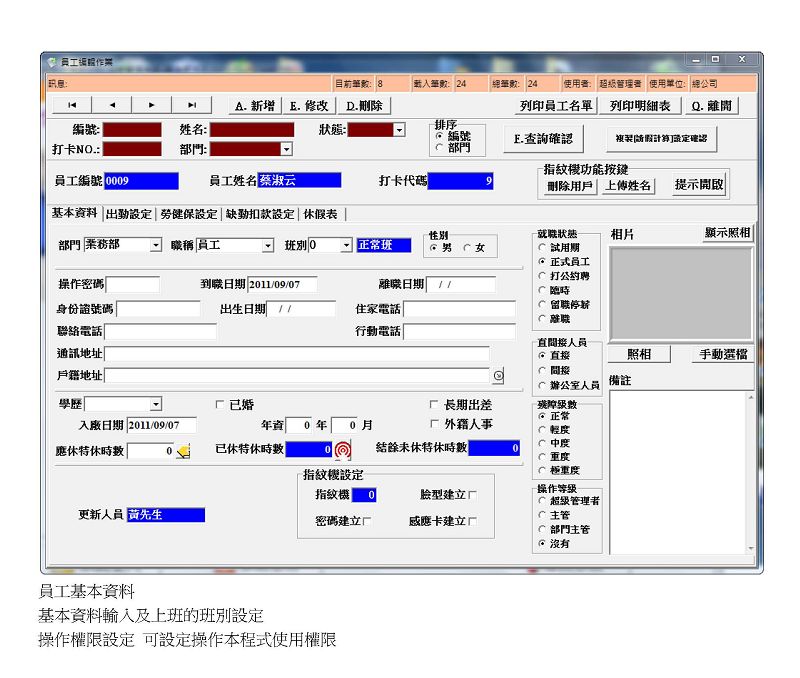Click yellow hand icon beside 應休特休時數
Screen dimensions: 800x678
tap(183, 451)
